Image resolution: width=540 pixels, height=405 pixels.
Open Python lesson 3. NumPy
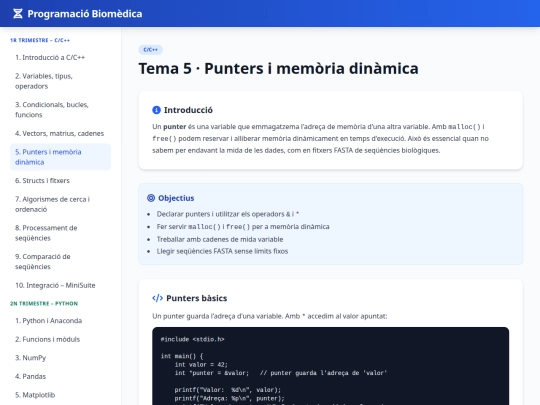pyautogui.click(x=61, y=358)
